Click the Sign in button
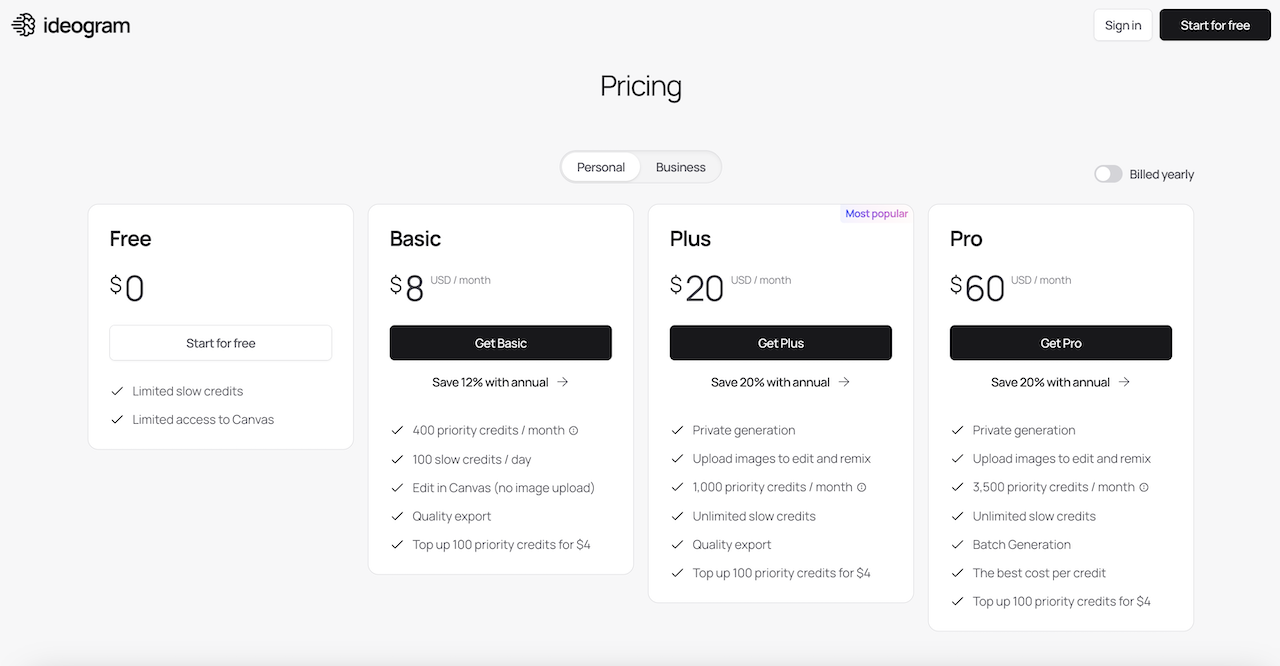 (1123, 25)
